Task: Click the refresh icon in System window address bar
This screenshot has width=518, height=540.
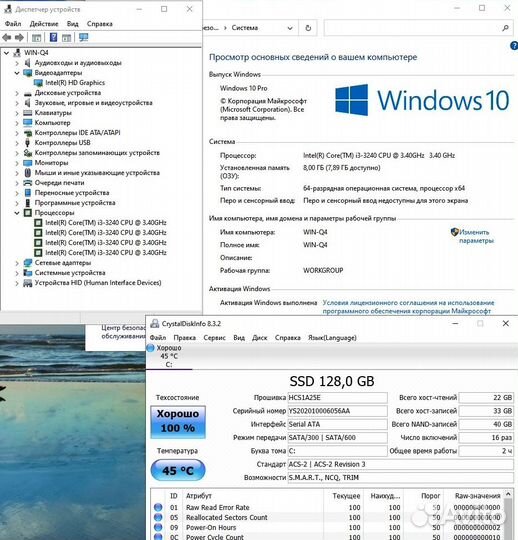Action: (x=308, y=28)
